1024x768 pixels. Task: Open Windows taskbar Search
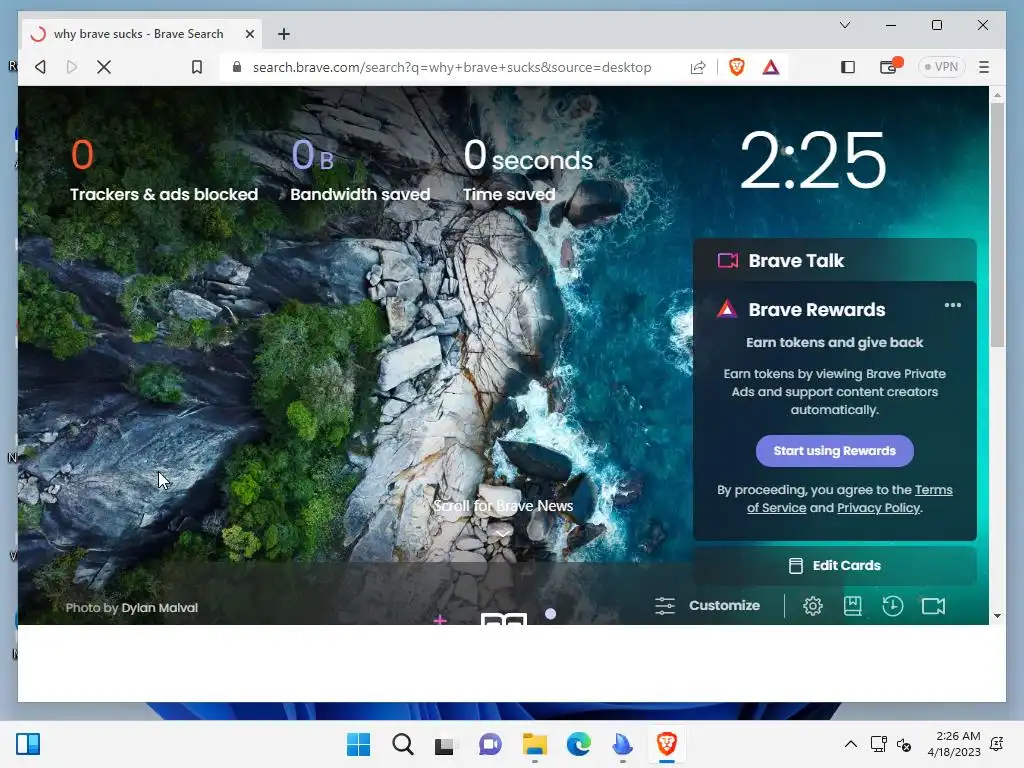(403, 744)
